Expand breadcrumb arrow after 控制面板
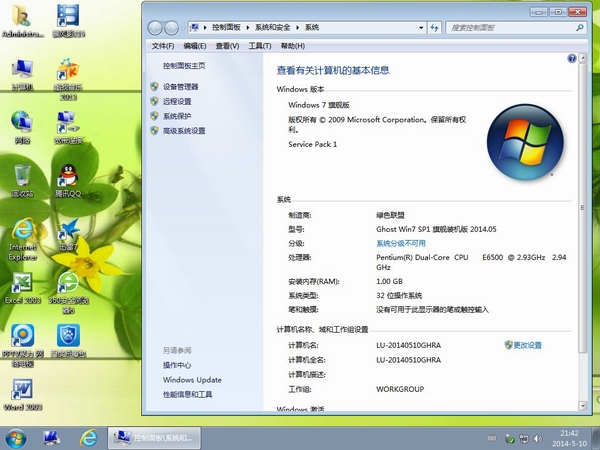The width and height of the screenshot is (600, 450). pyautogui.click(x=248, y=28)
